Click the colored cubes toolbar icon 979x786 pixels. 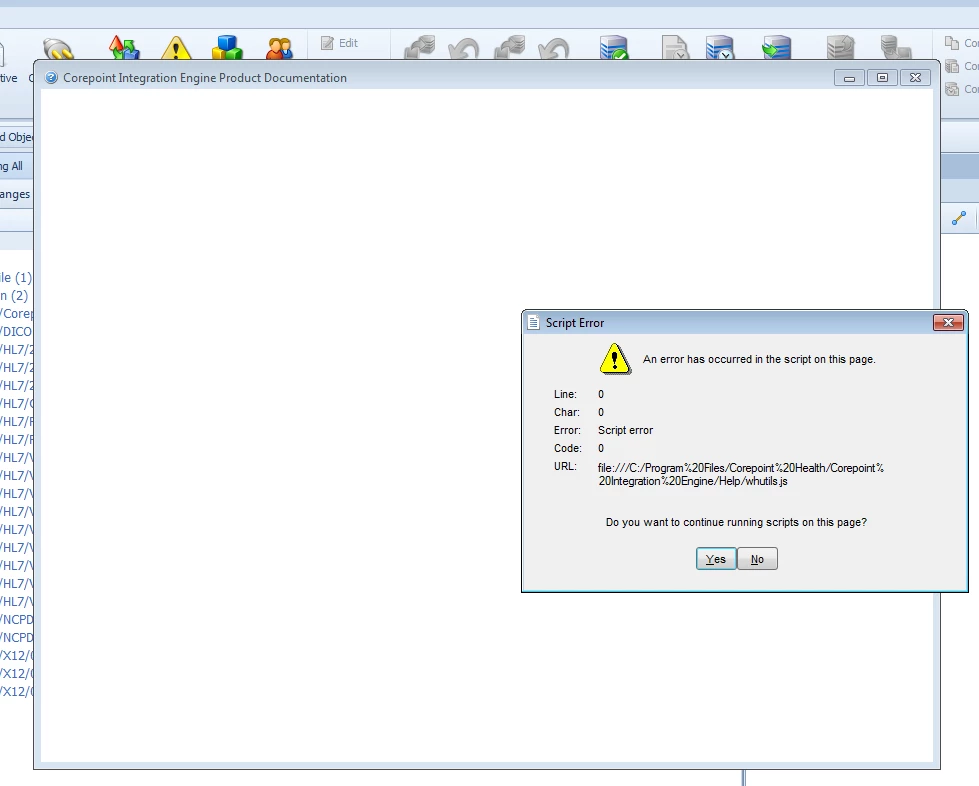click(x=227, y=48)
